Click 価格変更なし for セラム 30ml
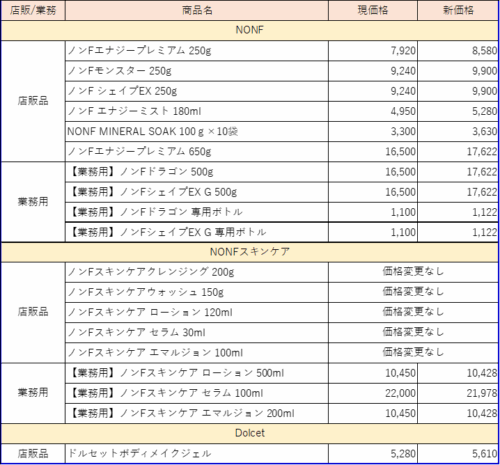The image size is (500, 465). pos(413,332)
